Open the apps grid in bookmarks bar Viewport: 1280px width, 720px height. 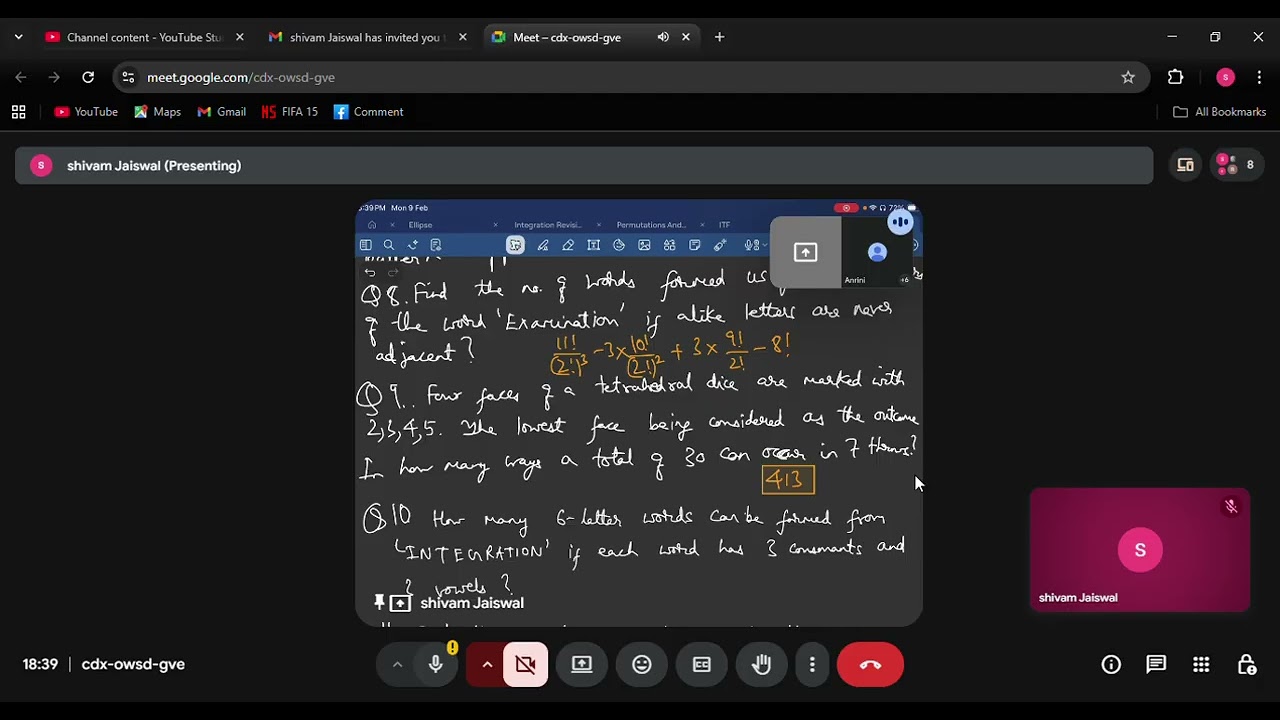pos(18,112)
